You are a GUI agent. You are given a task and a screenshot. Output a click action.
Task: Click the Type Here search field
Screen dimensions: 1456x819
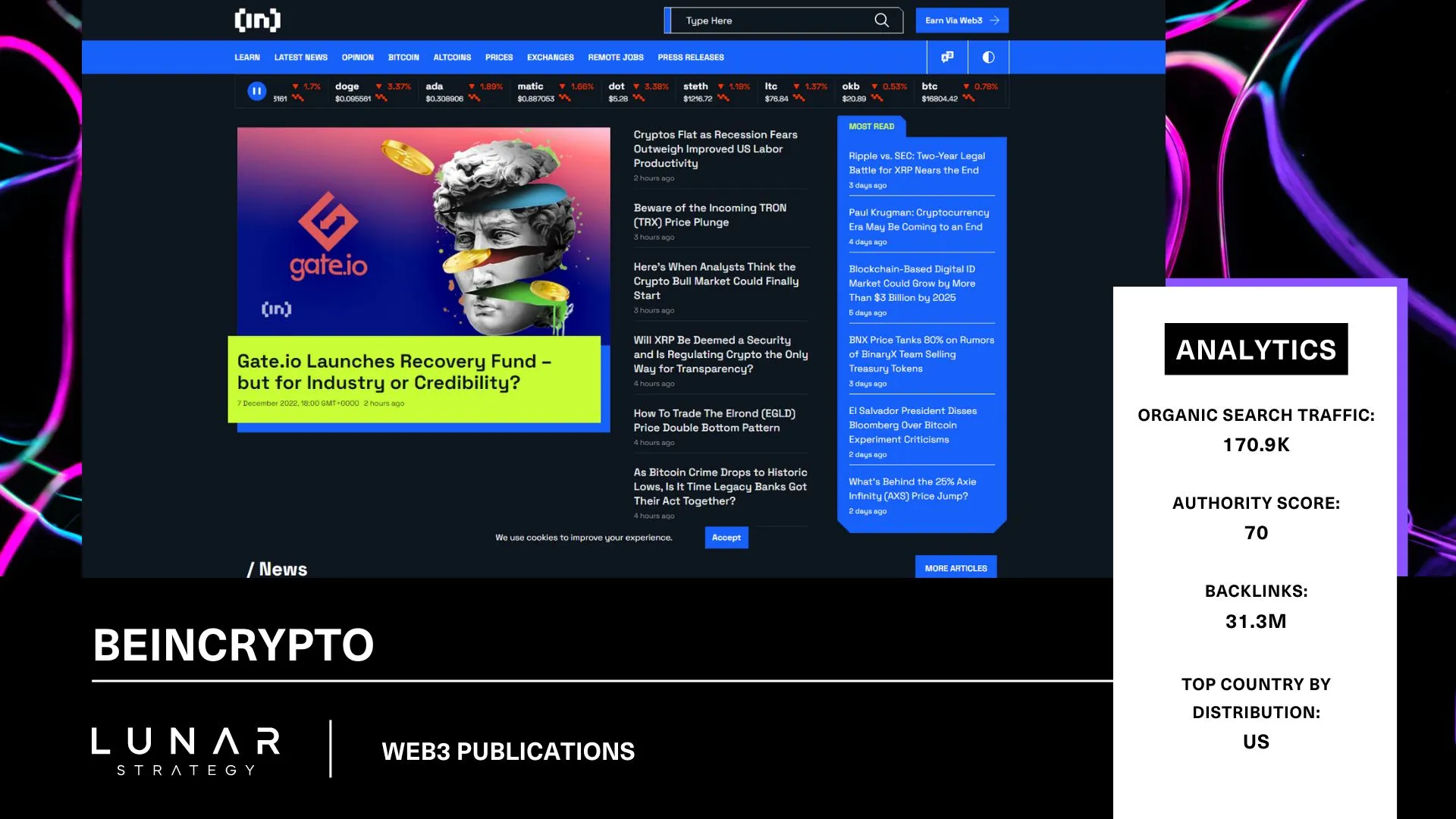coord(783,20)
